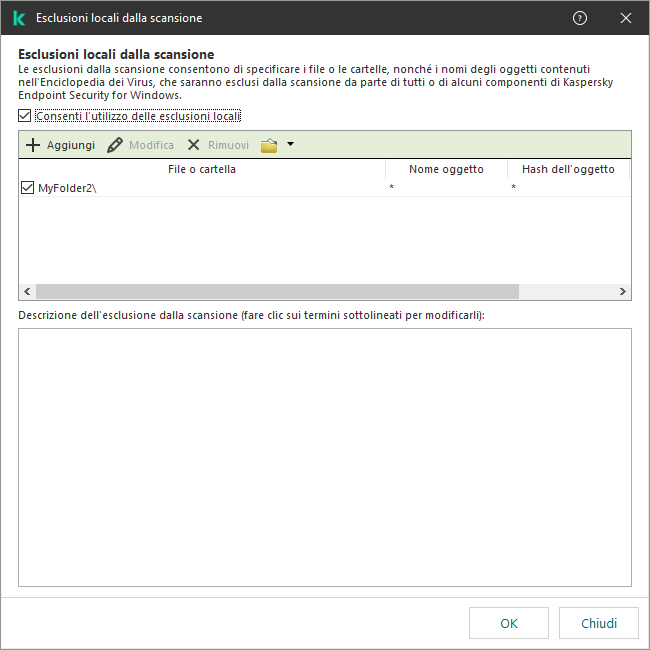Open the help question mark icon
The height and width of the screenshot is (650, 650).
coord(580,18)
